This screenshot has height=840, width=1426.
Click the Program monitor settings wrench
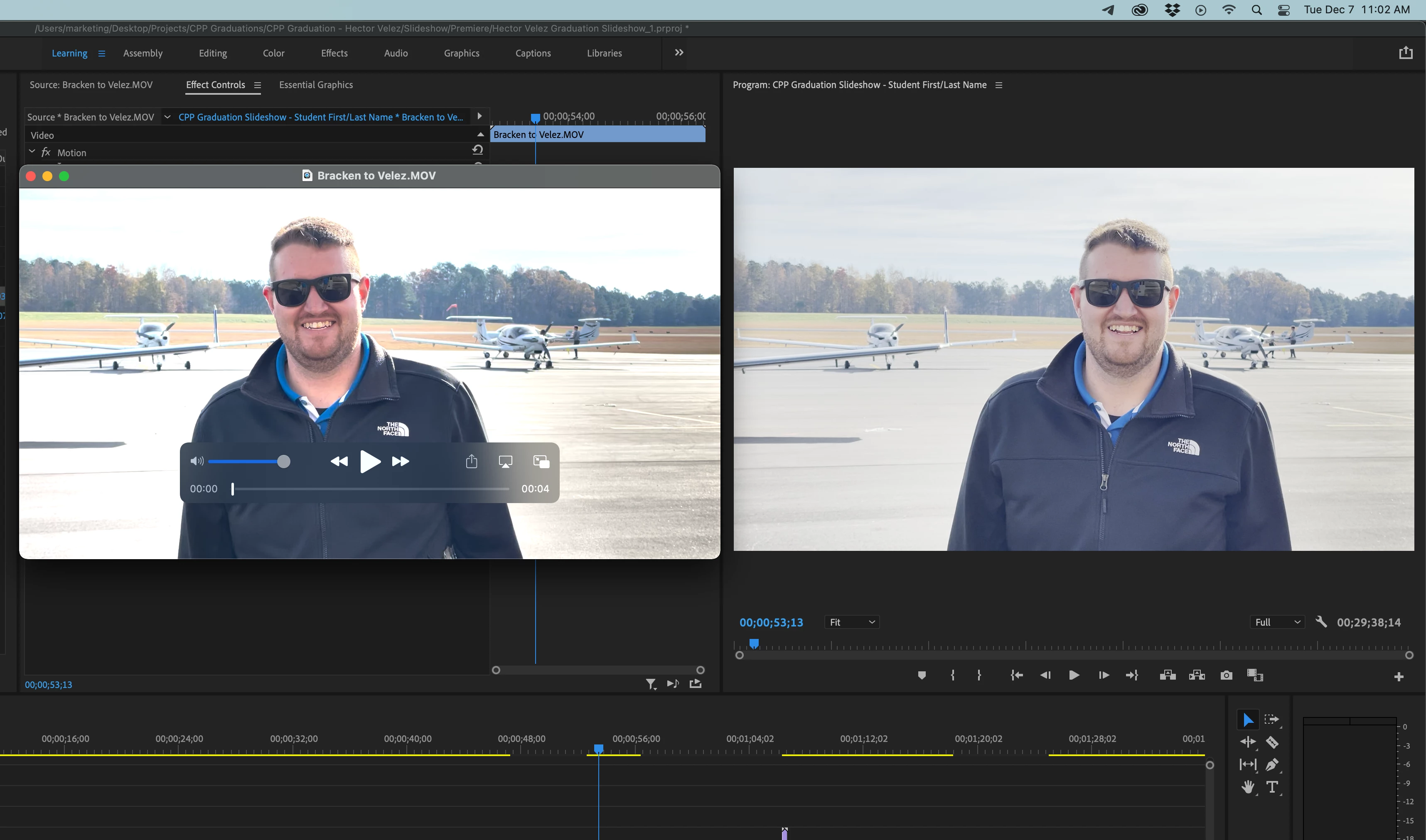click(1321, 622)
